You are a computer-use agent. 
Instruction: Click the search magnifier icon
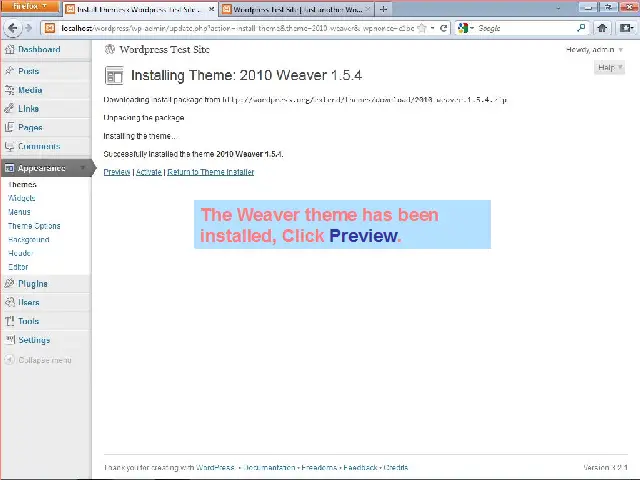click(581, 28)
